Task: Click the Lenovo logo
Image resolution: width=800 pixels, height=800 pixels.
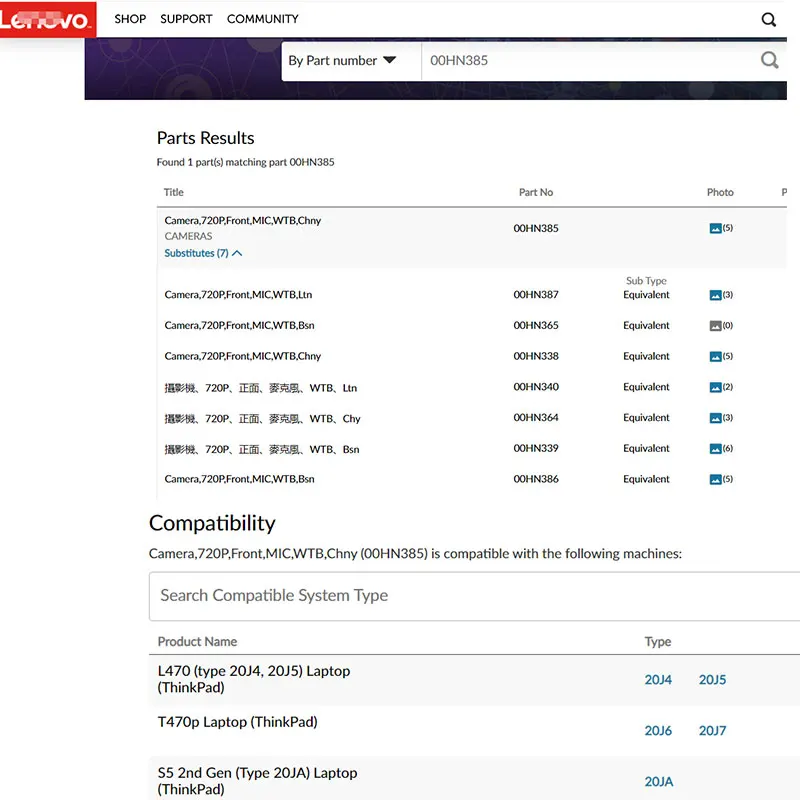Action: pyautogui.click(x=48, y=19)
